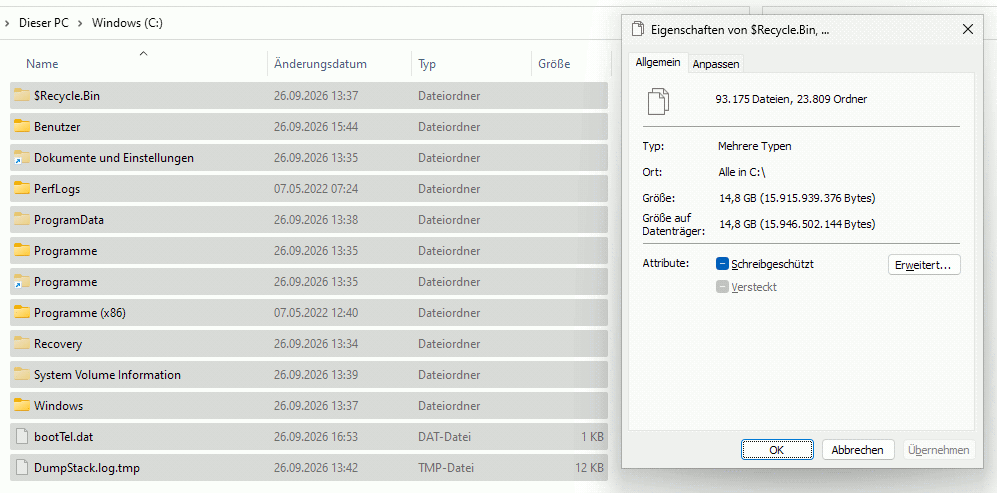Select the bootTel.dat file icon
This screenshot has width=997, height=493.
(x=22, y=436)
